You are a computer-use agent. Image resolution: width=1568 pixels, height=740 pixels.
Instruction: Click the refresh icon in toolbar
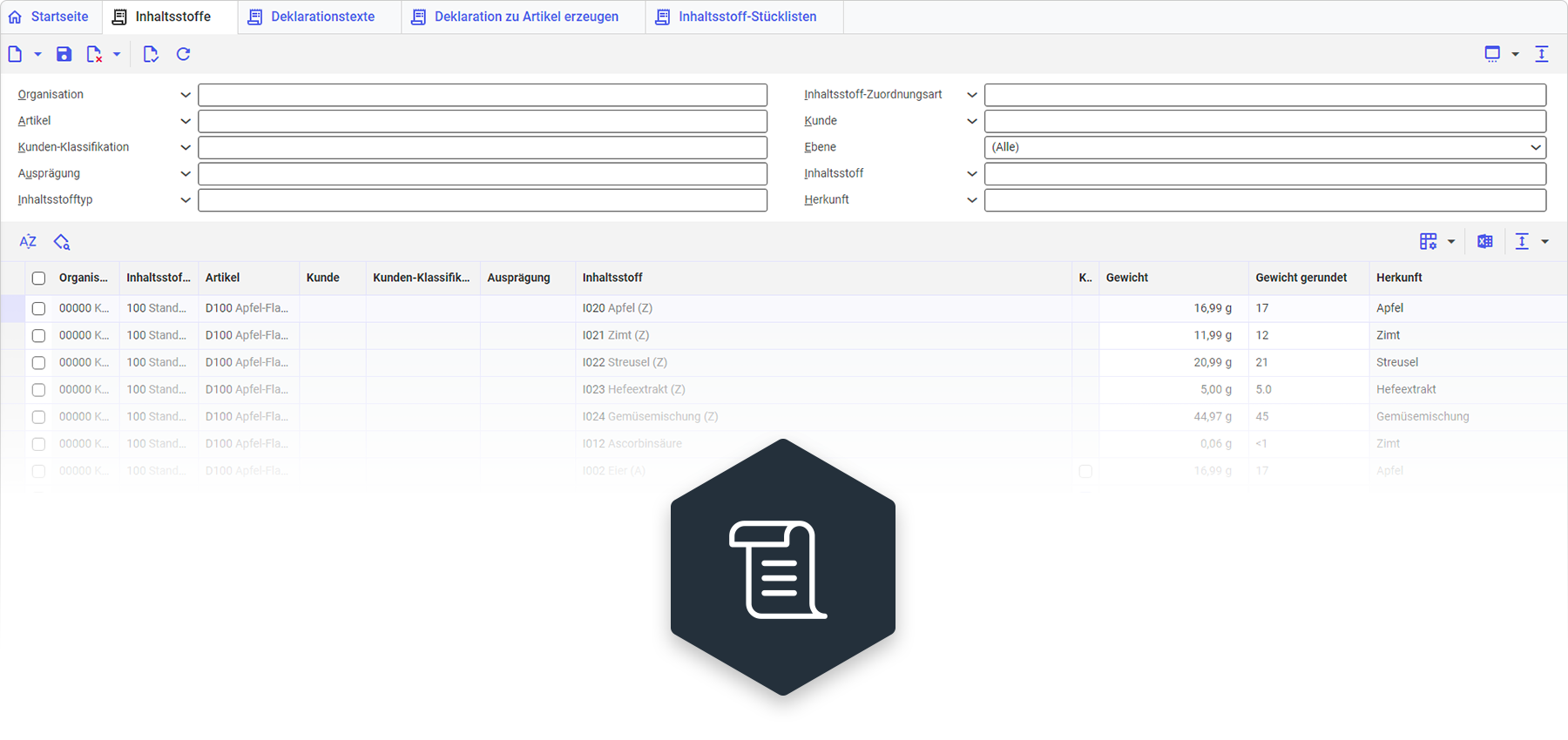183,54
